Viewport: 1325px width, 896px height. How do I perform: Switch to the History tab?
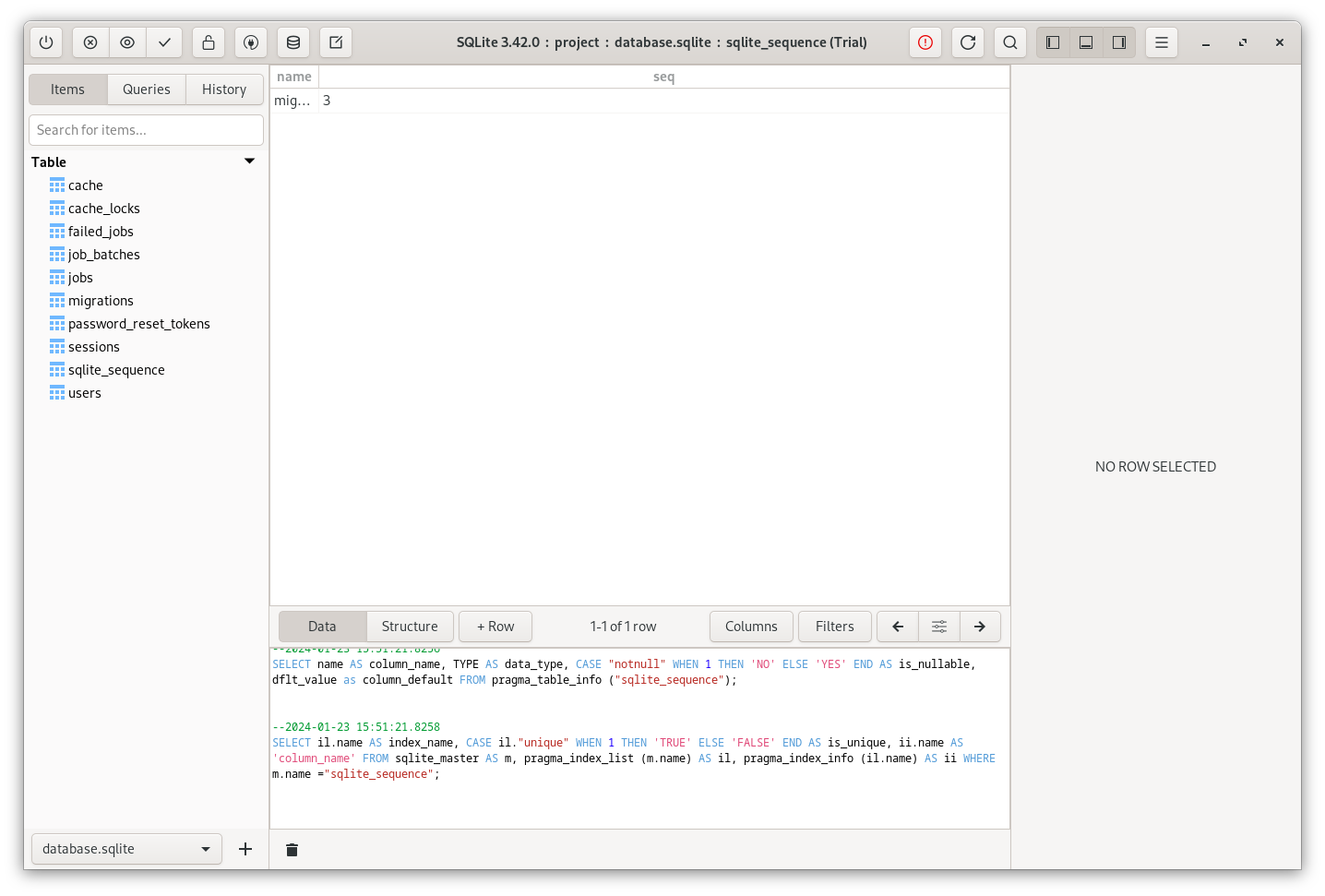click(x=224, y=90)
